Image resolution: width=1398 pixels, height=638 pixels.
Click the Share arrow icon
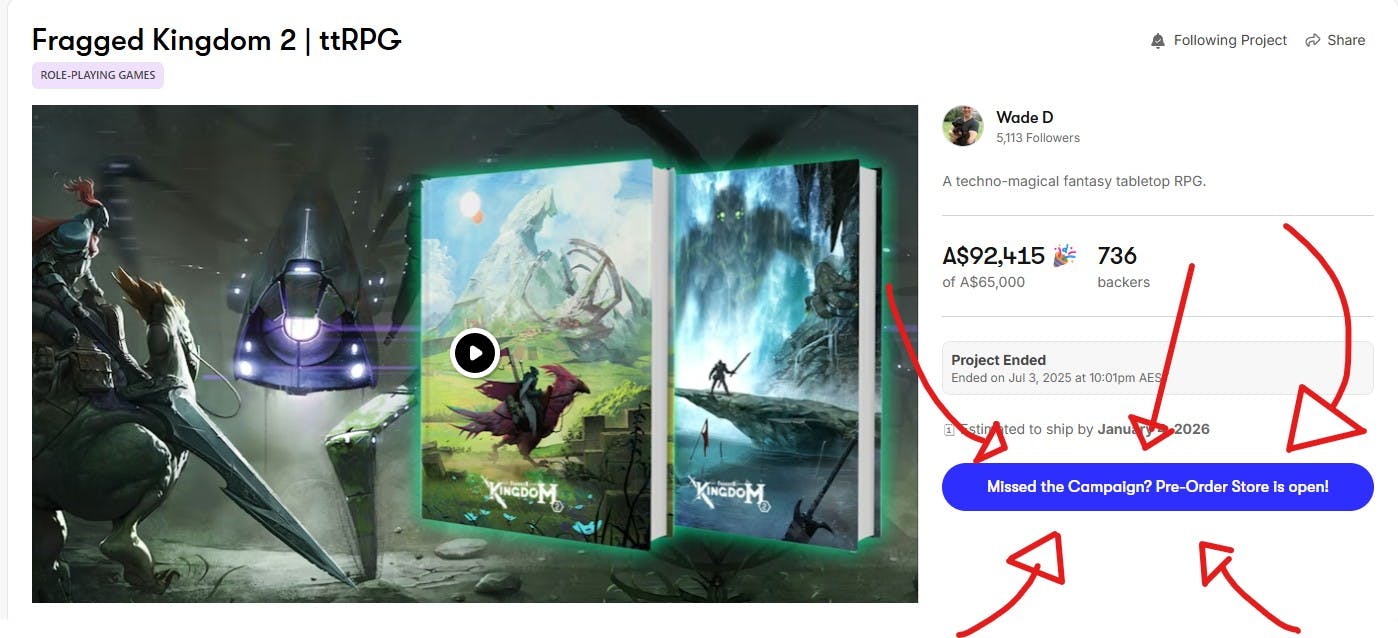point(1311,41)
